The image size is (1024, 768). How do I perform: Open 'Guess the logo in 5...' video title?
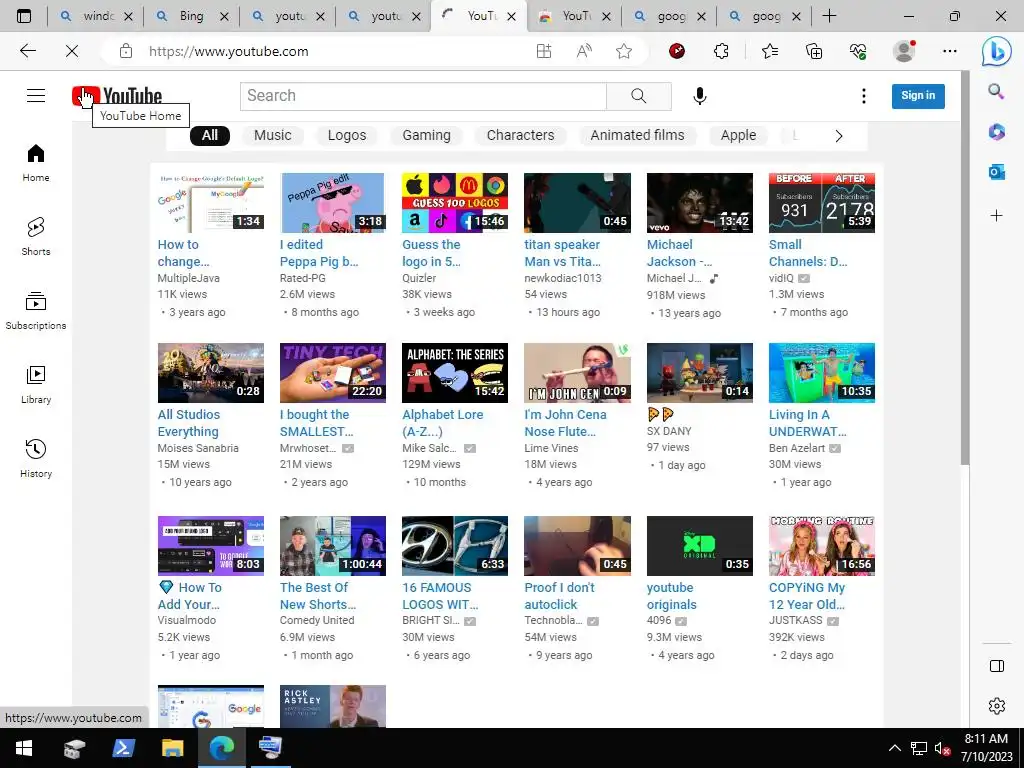[432, 253]
